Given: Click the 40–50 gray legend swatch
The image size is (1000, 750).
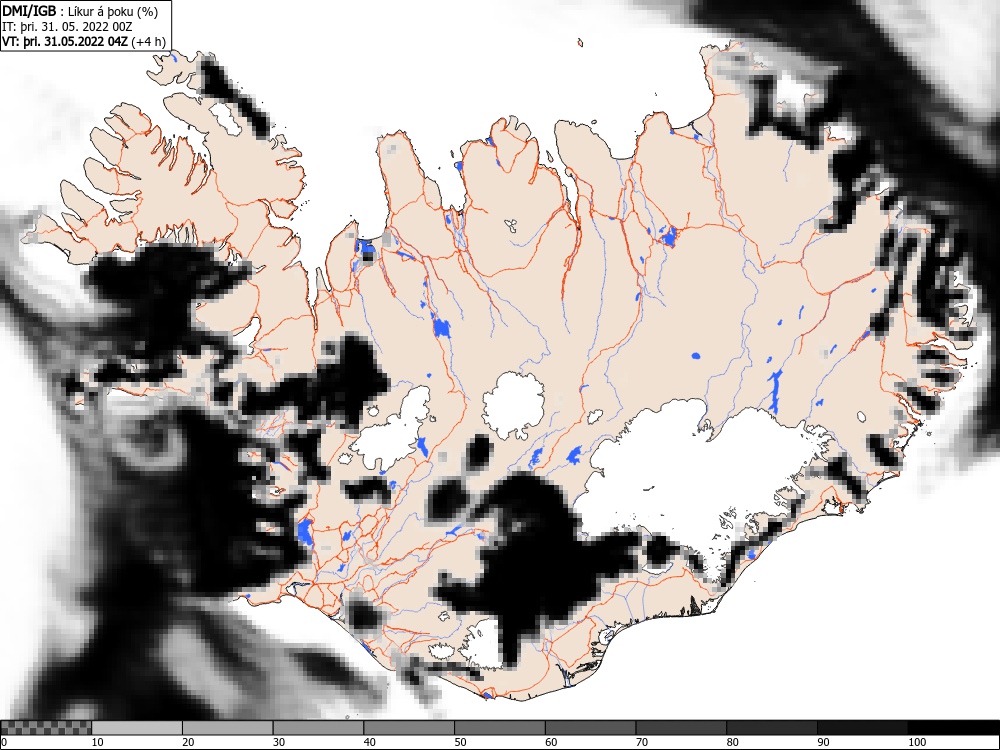Looking at the screenshot, I should 409,728.
